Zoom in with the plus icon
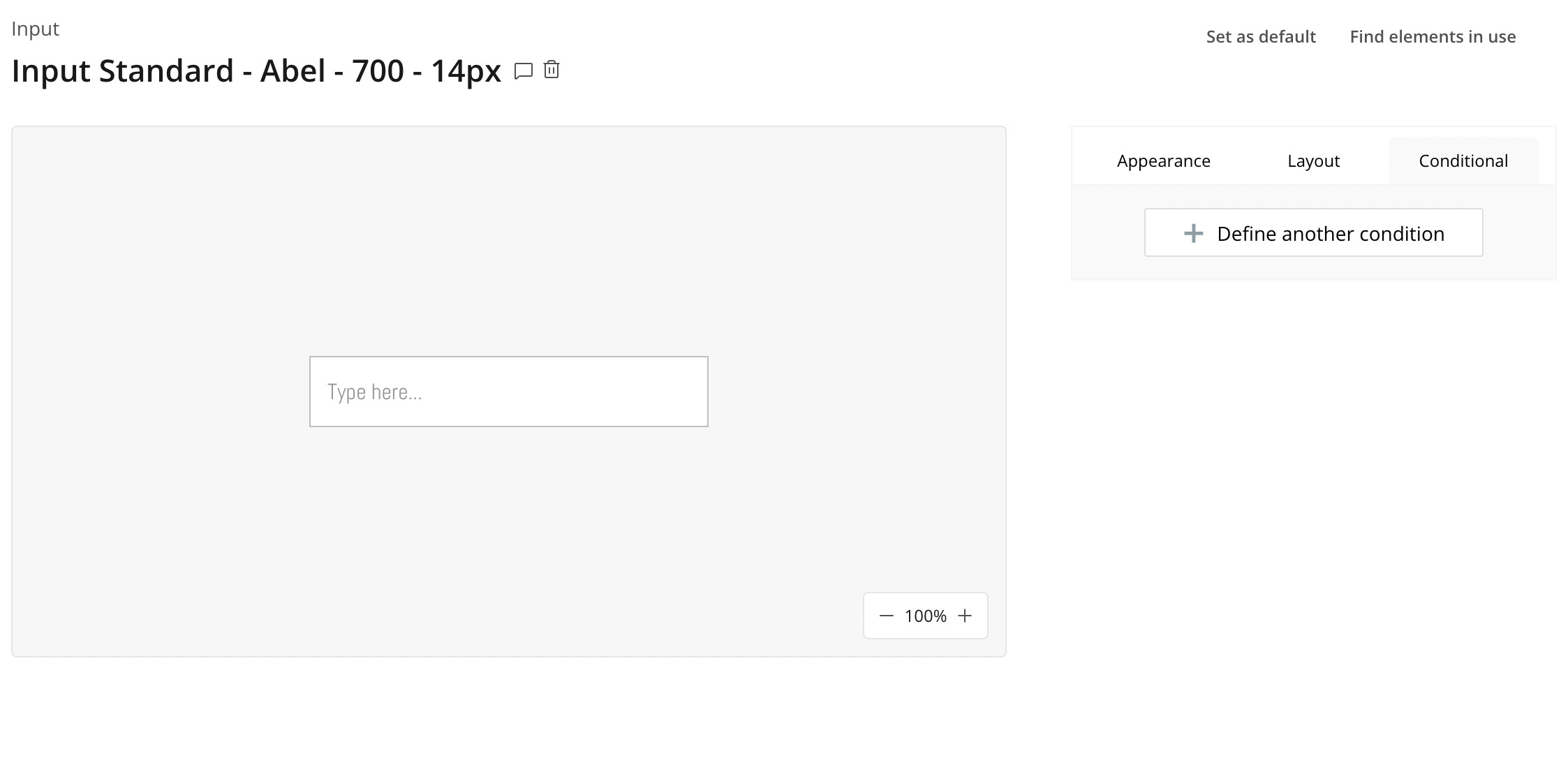This screenshot has height=758, width=1568. (965, 616)
